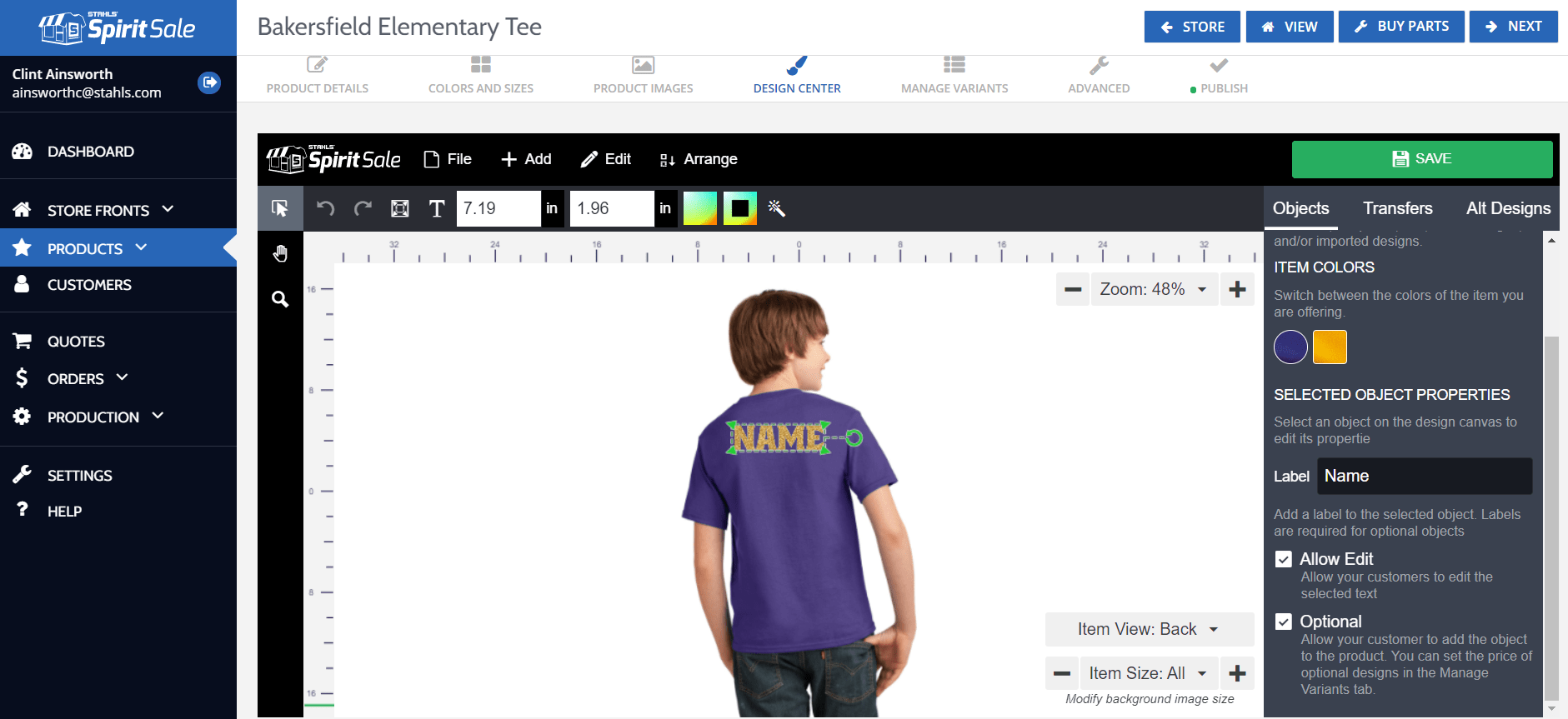Image resolution: width=1568 pixels, height=719 pixels.
Task: Click the Orders dollar sign icon
Action: coord(23,378)
